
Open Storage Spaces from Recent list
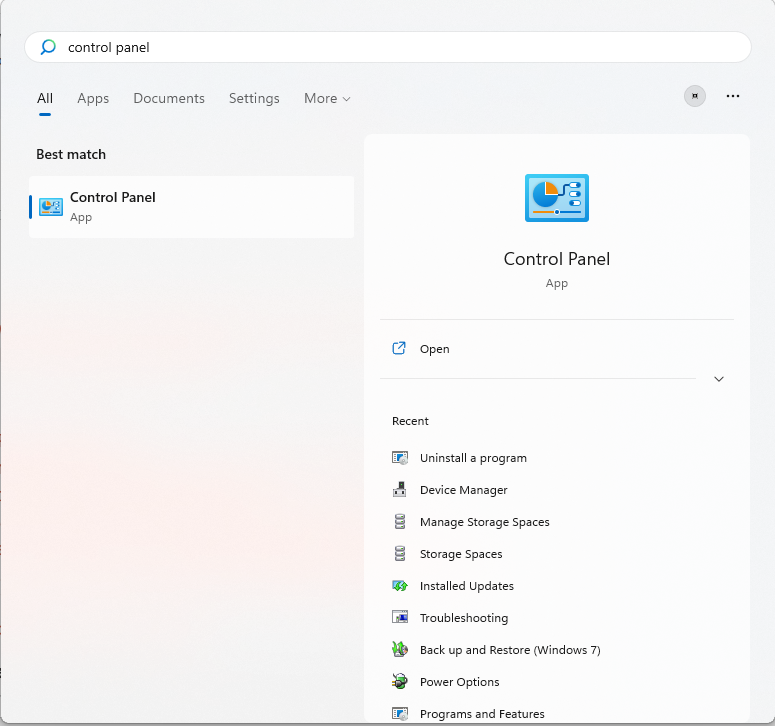pyautogui.click(x=461, y=554)
